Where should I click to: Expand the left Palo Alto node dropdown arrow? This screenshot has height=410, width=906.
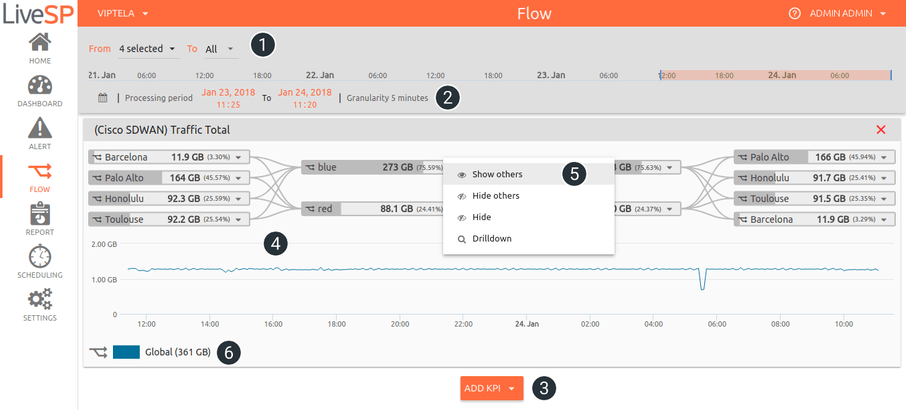point(240,178)
